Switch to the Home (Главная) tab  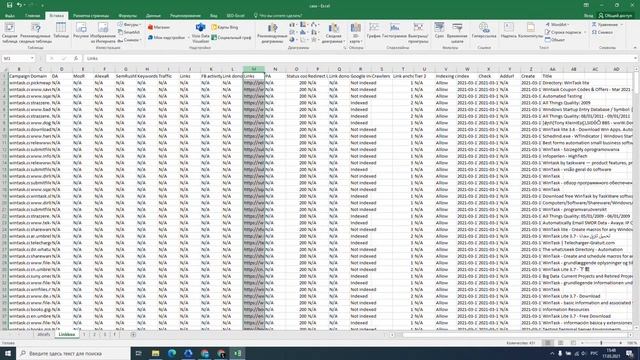coord(33,16)
